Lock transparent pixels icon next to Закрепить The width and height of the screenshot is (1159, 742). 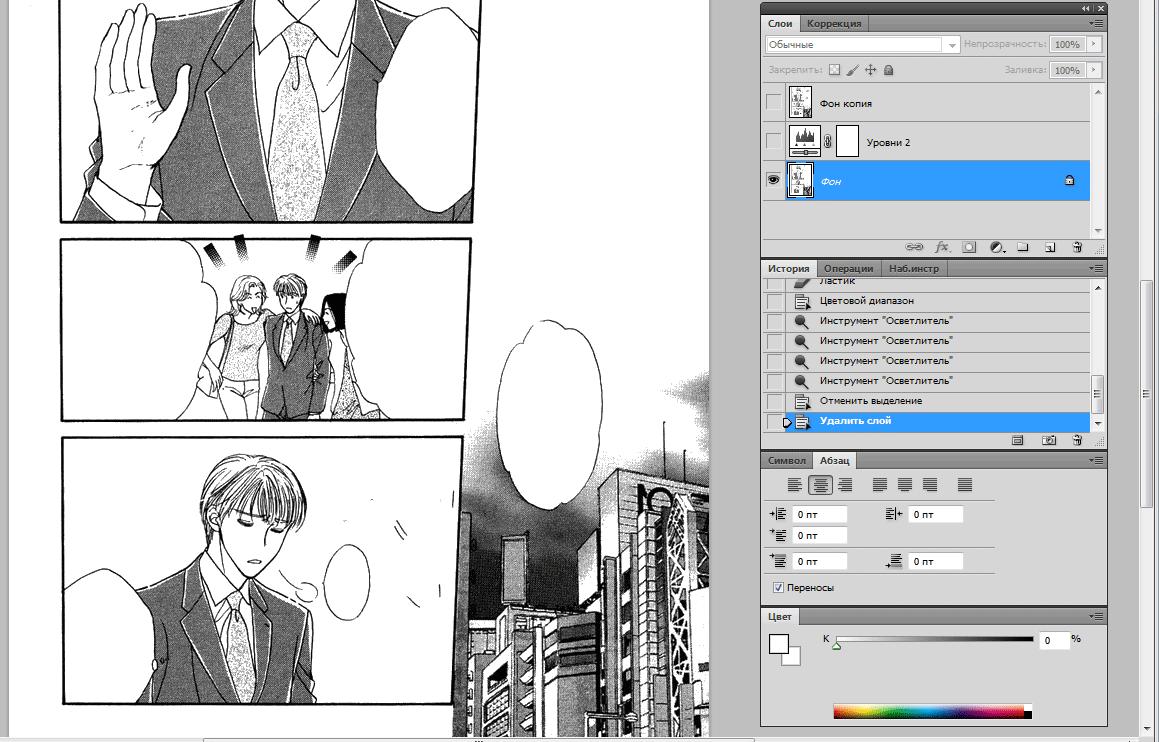tap(835, 69)
